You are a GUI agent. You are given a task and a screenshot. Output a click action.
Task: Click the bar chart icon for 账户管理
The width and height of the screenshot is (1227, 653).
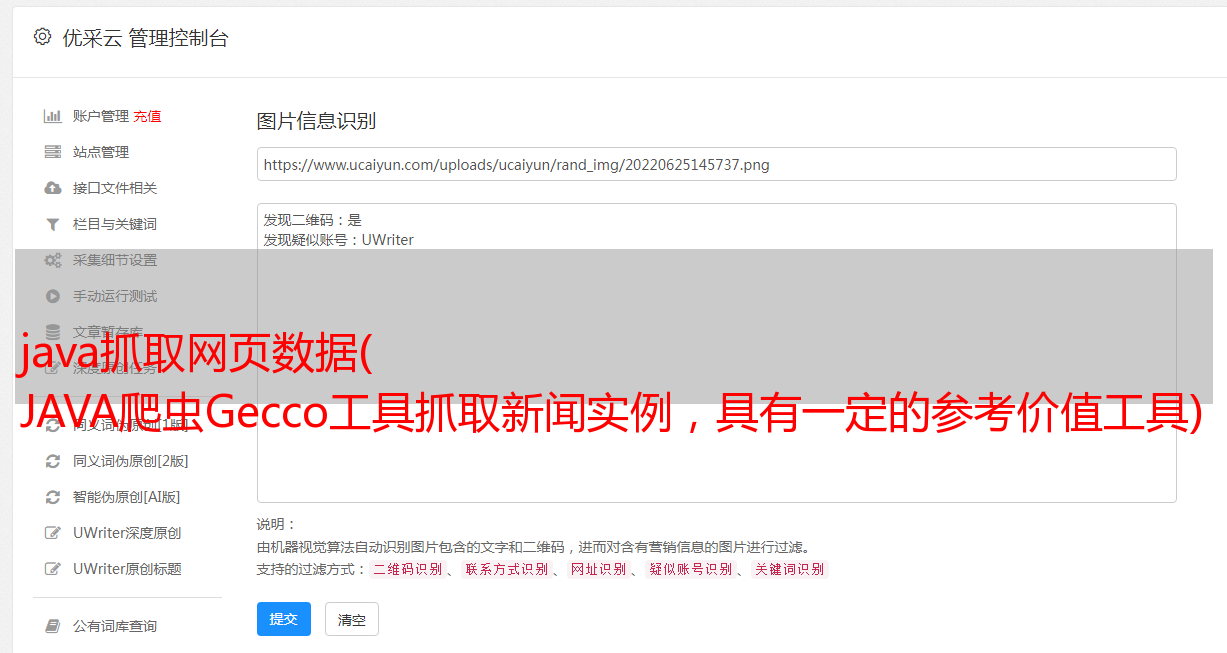coord(53,116)
